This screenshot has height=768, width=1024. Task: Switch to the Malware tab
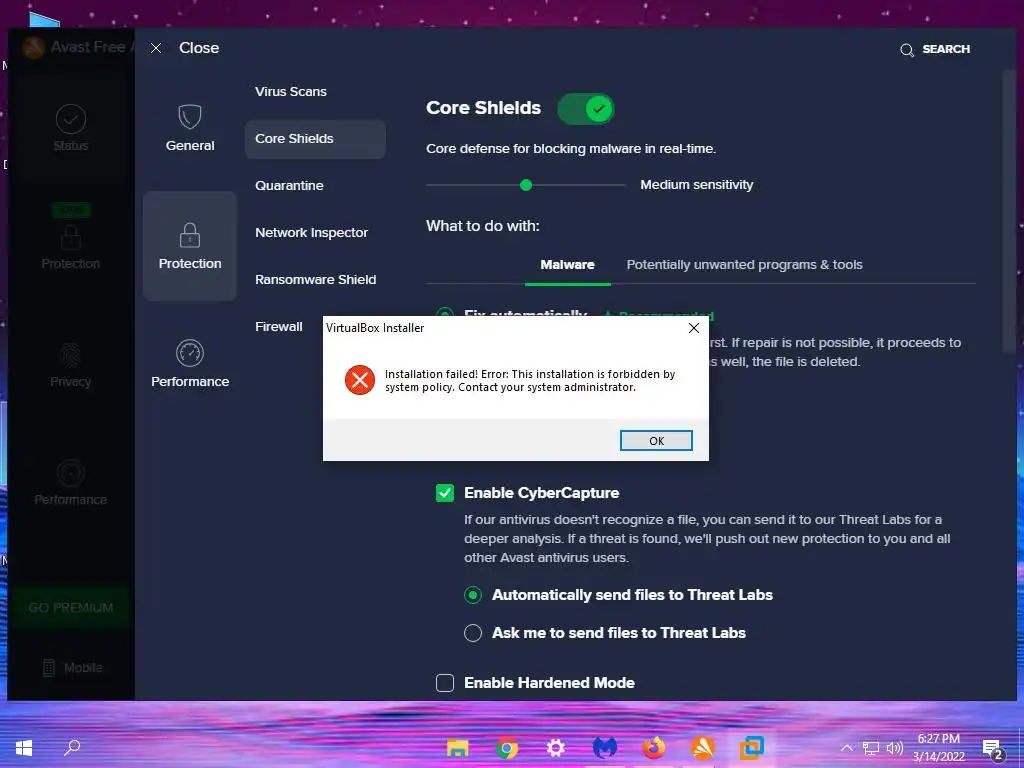568,265
